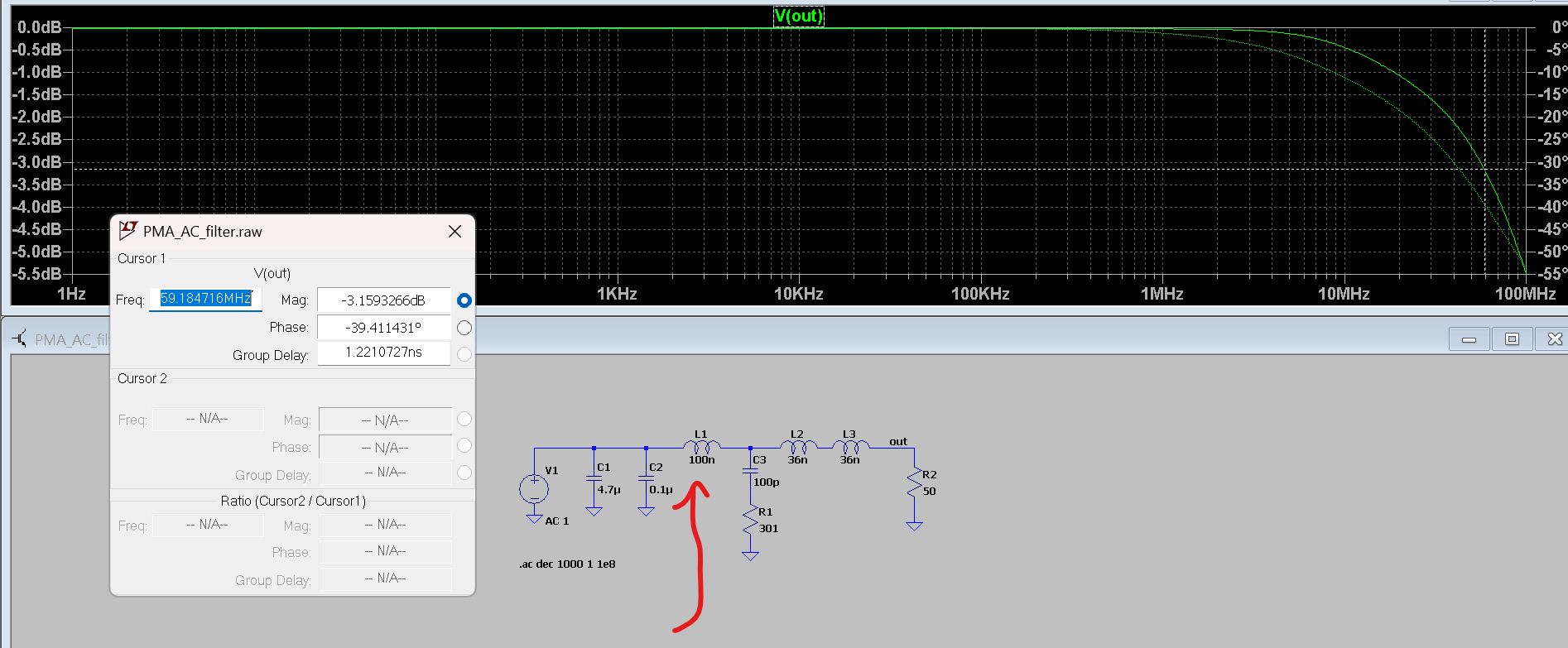The image size is (1568, 648).
Task: Click the 10KHz frequency axis label
Action: click(x=799, y=294)
